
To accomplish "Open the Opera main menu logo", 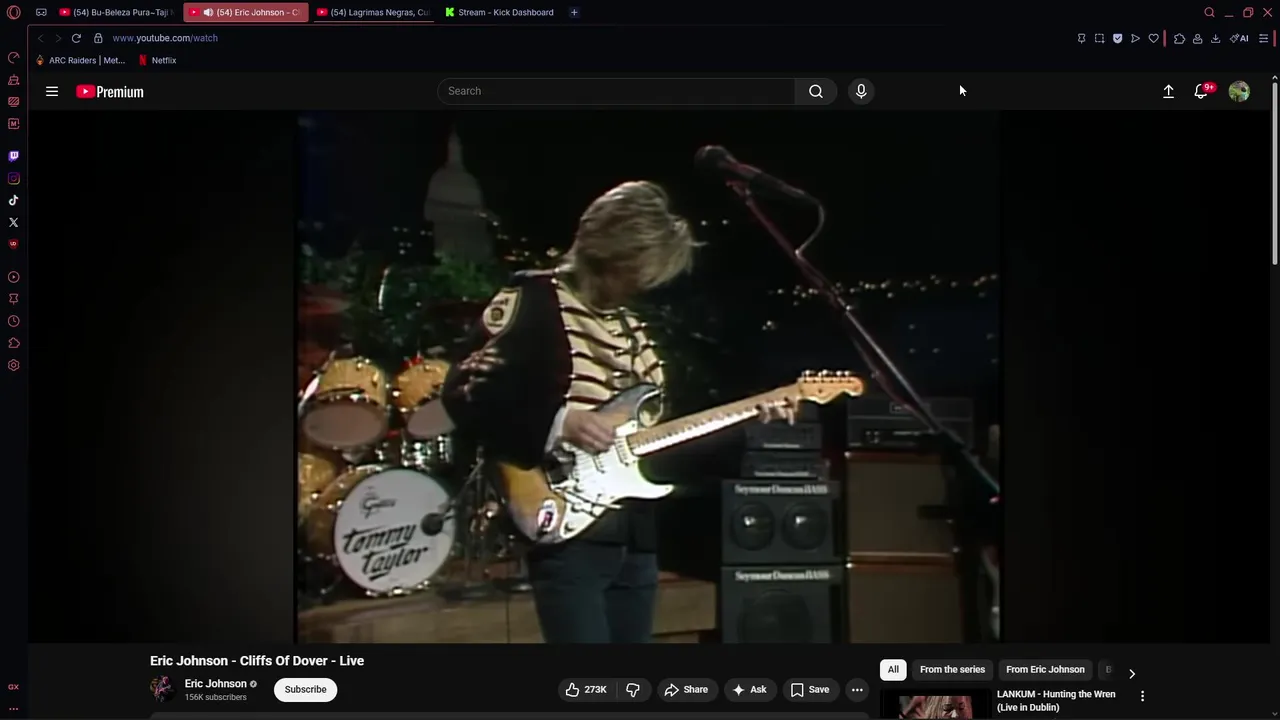I will point(13,12).
